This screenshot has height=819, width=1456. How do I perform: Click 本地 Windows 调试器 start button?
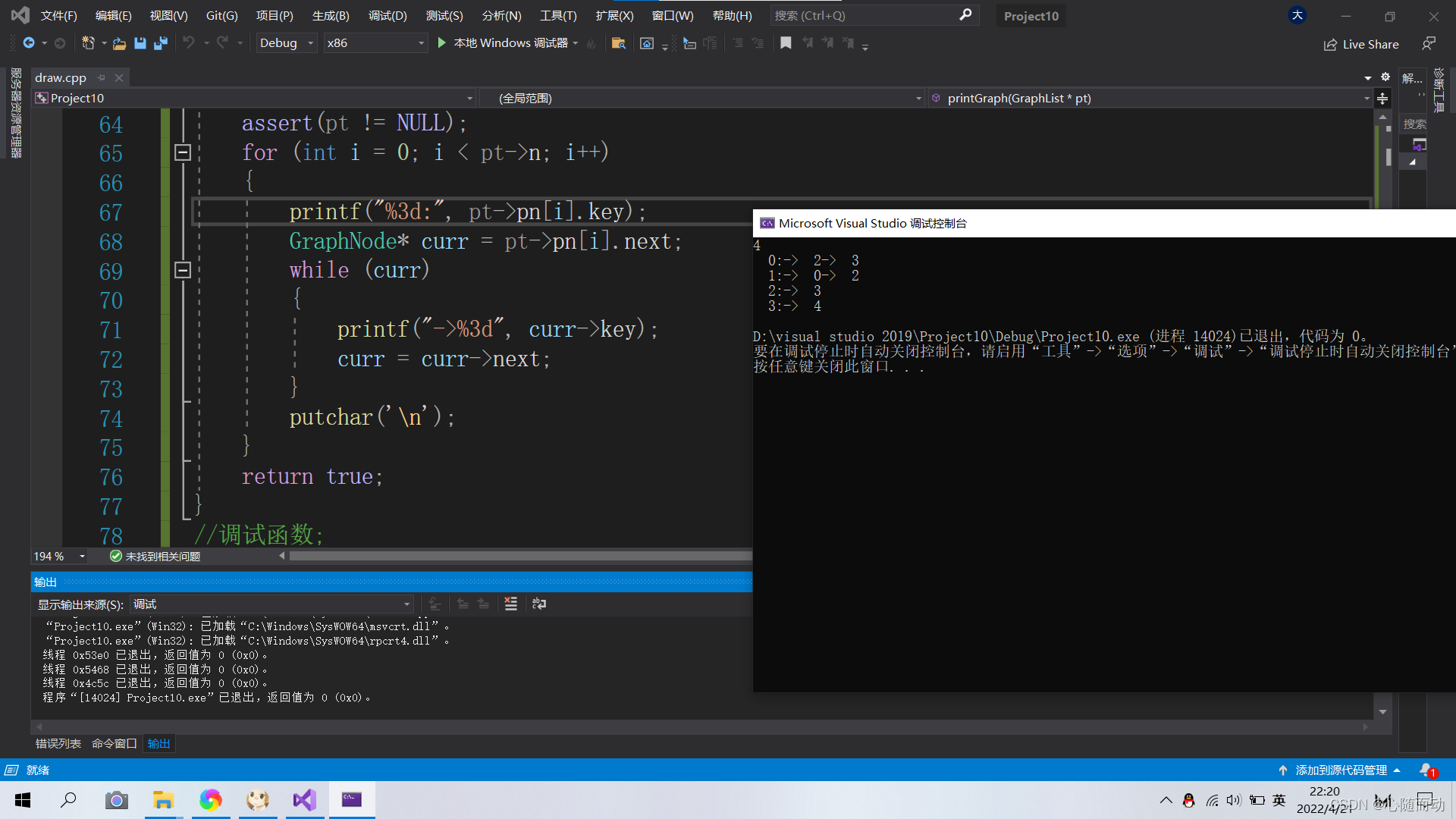click(510, 43)
